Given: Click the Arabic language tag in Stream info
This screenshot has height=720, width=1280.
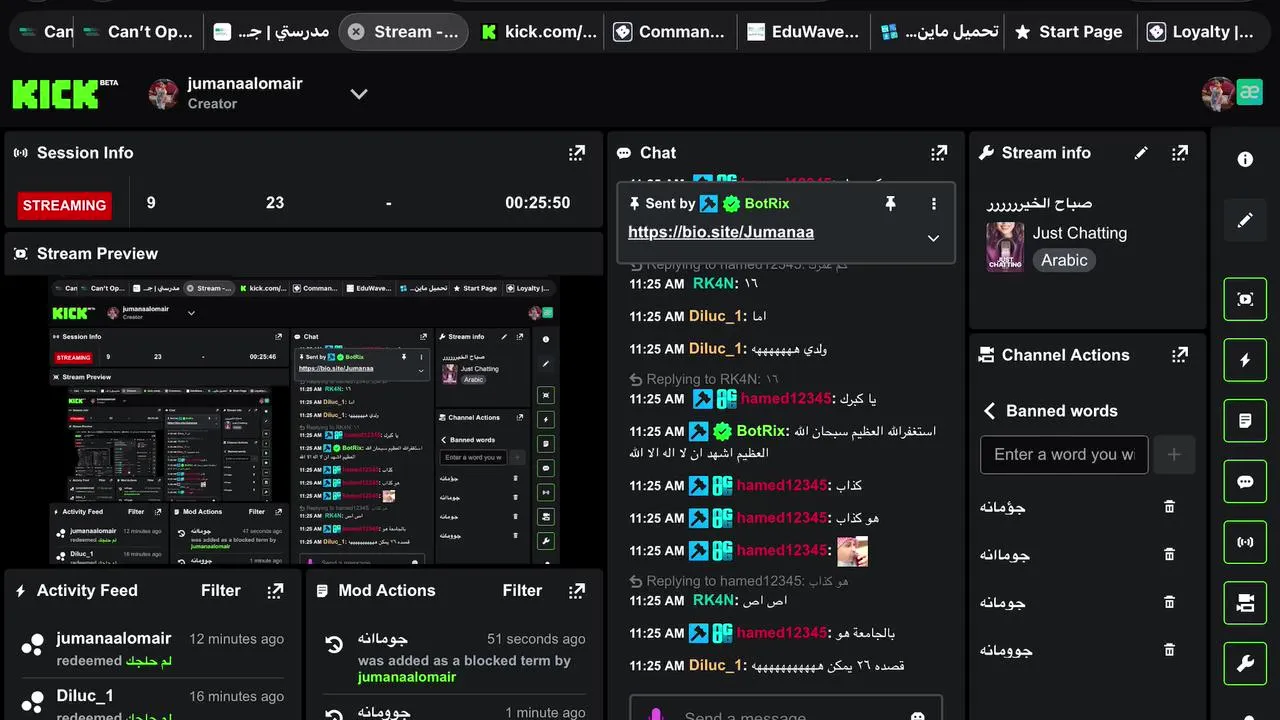Looking at the screenshot, I should point(1064,260).
